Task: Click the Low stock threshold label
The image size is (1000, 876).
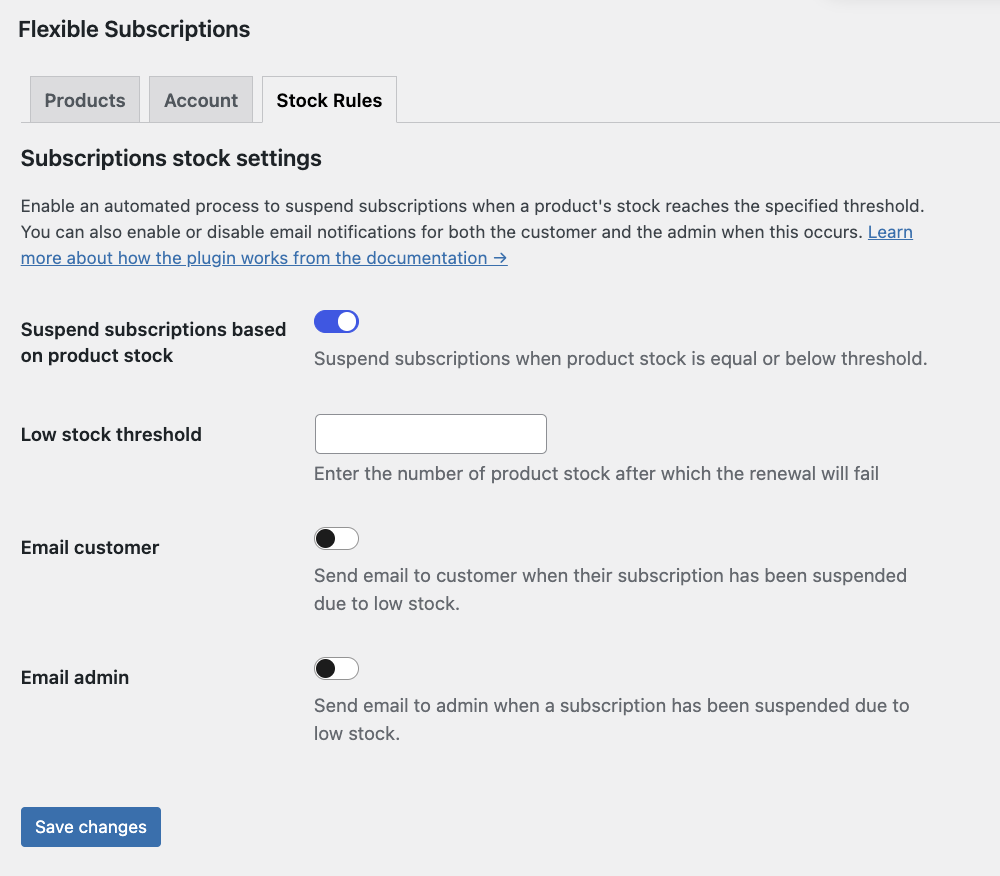Action: (111, 434)
